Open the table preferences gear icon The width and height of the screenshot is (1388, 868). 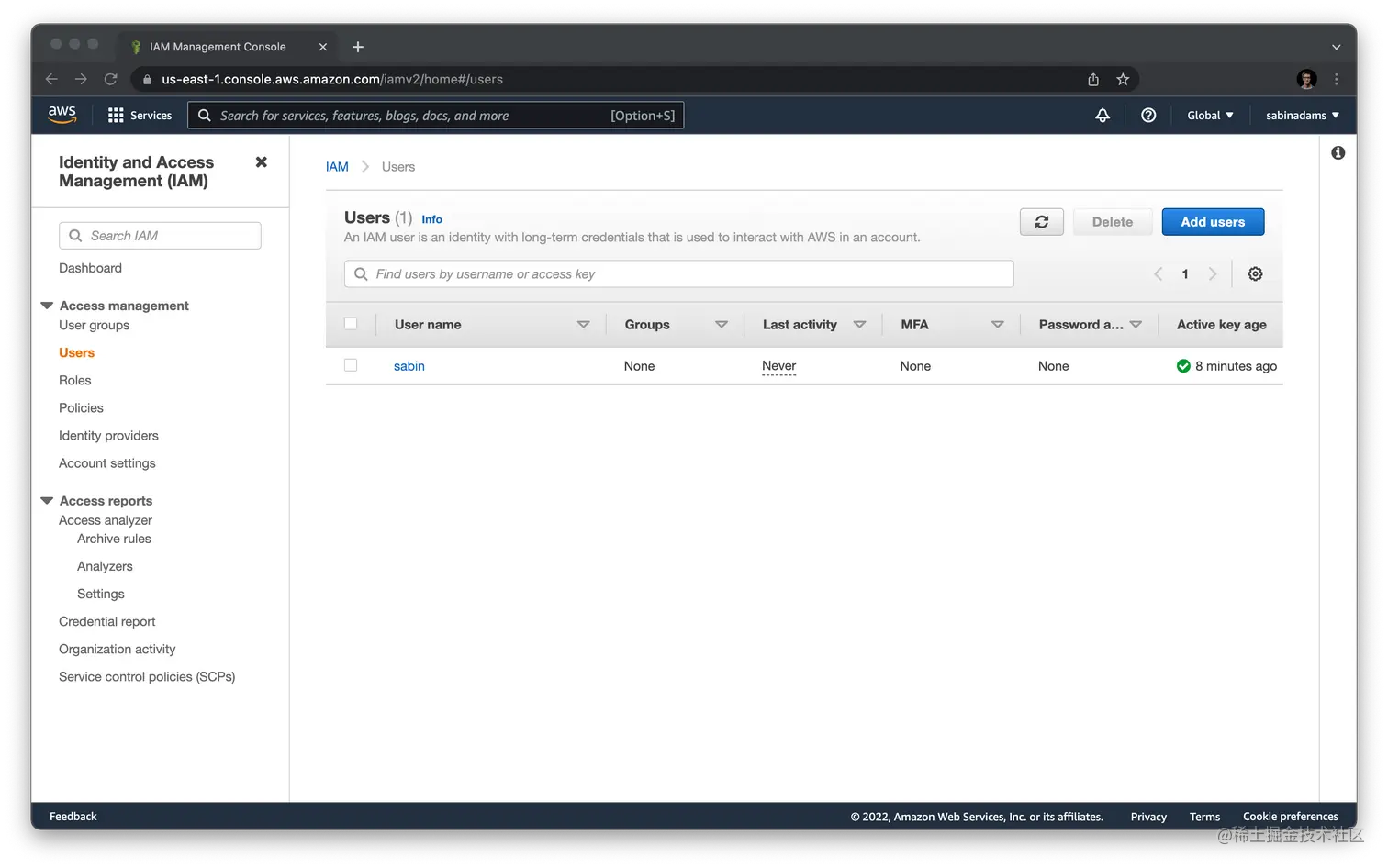[x=1255, y=273]
